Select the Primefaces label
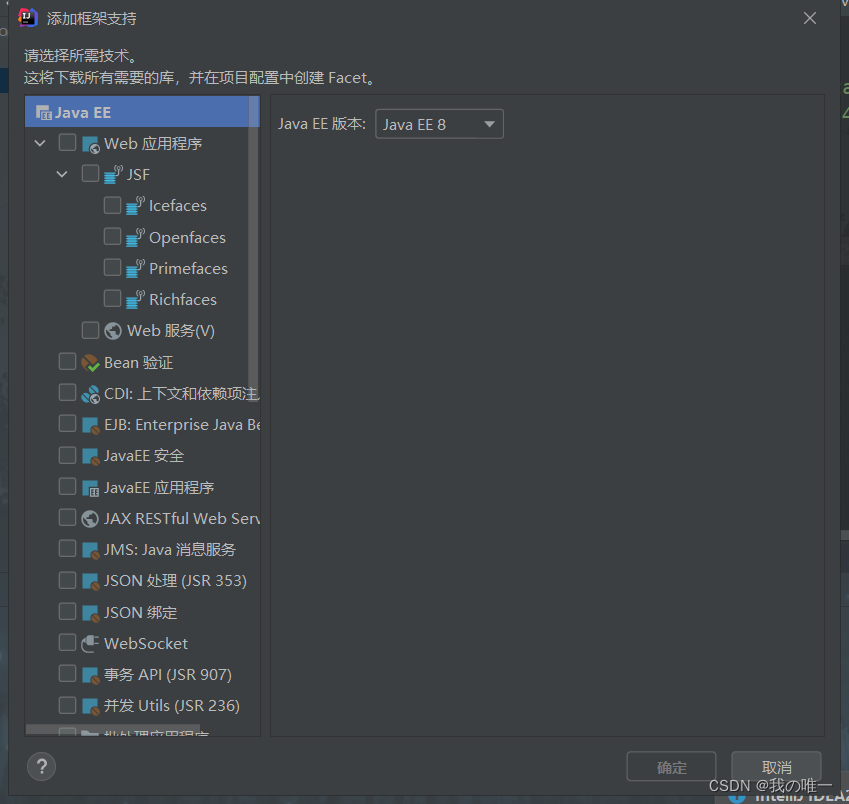The width and height of the screenshot is (849, 804). click(x=188, y=269)
